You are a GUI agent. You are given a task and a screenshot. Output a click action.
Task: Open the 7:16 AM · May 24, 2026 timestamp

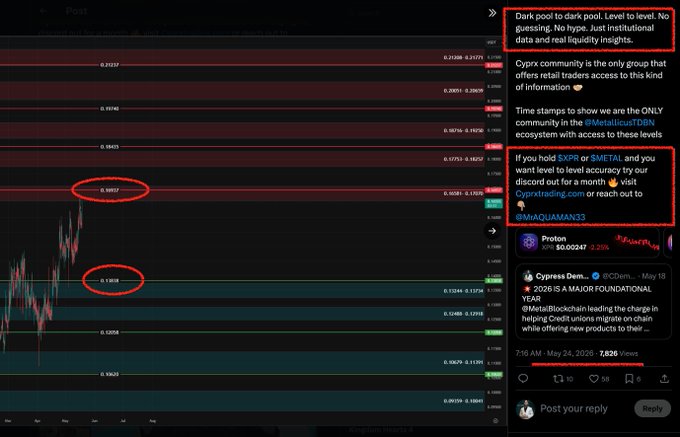[554, 353]
